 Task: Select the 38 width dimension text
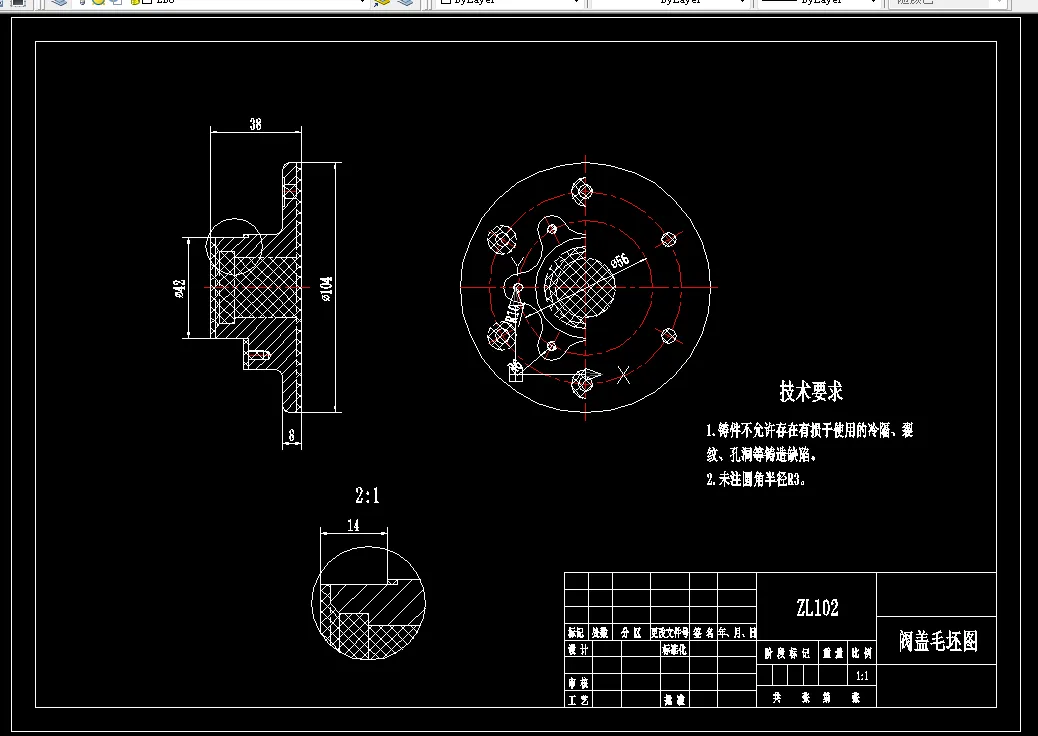[256, 124]
